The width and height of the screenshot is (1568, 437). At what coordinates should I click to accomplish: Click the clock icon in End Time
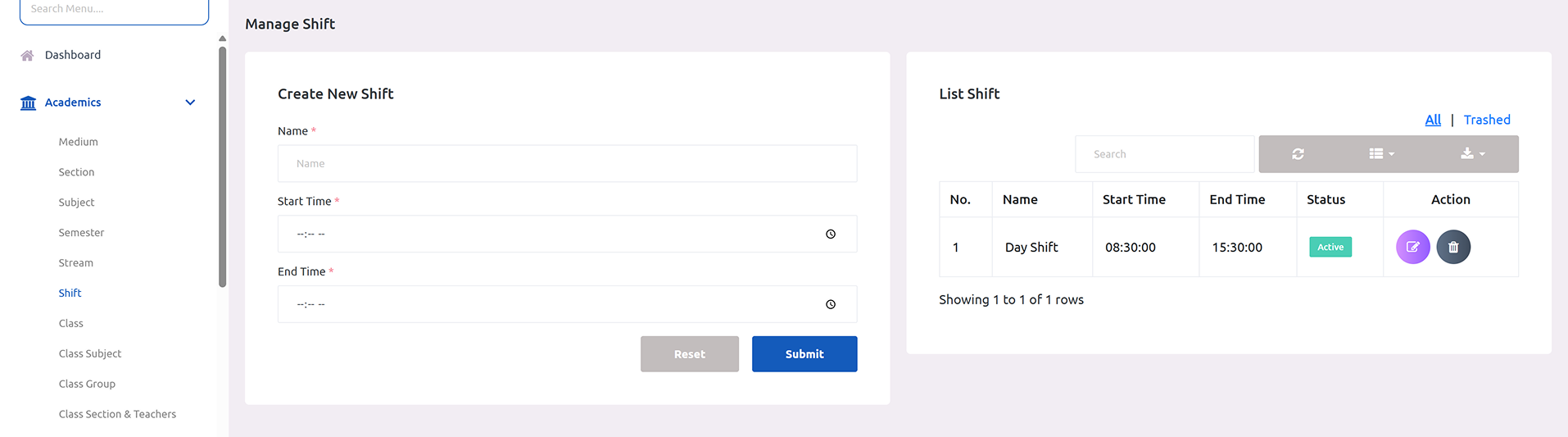click(x=831, y=305)
